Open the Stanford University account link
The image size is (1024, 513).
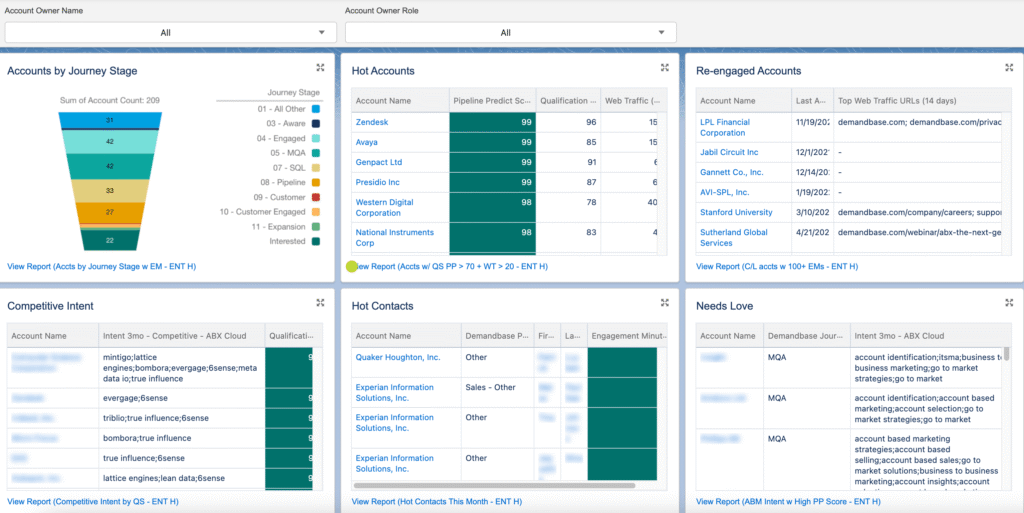click(x=736, y=212)
